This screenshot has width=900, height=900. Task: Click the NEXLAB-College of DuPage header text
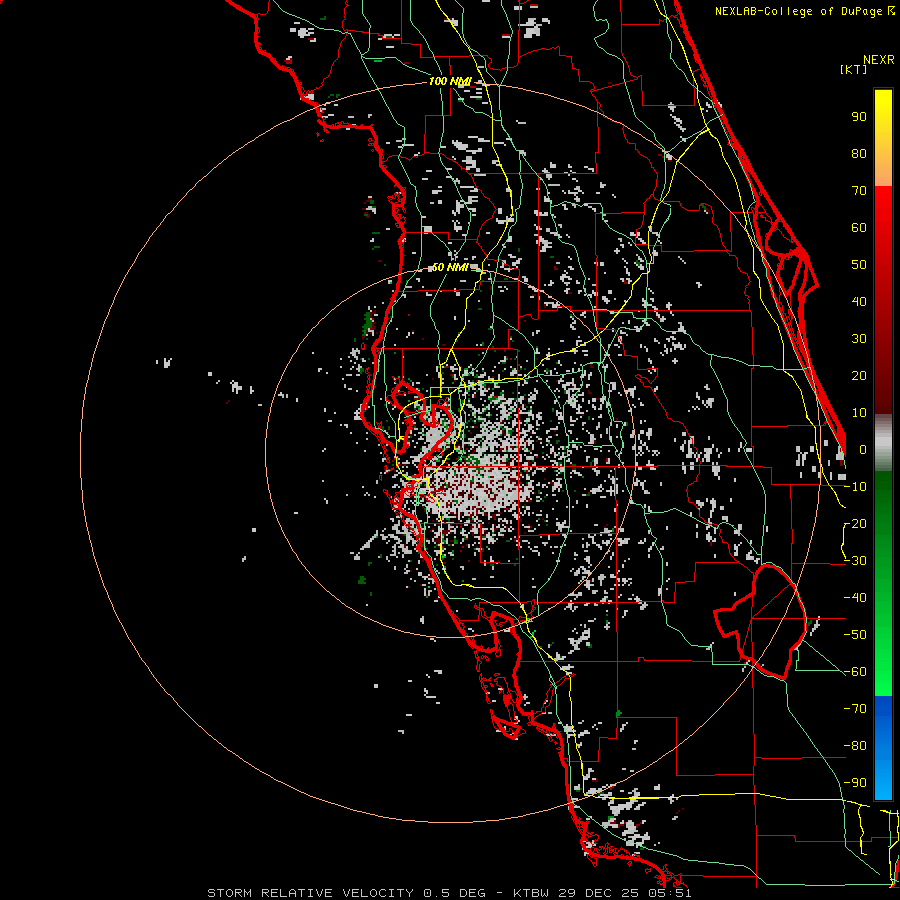[x=798, y=11]
